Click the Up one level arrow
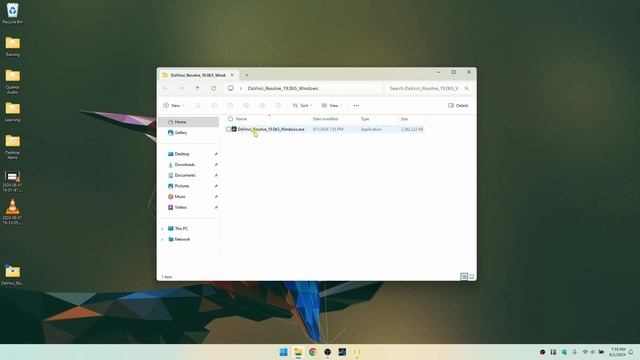This screenshot has width=640, height=360. click(x=198, y=88)
